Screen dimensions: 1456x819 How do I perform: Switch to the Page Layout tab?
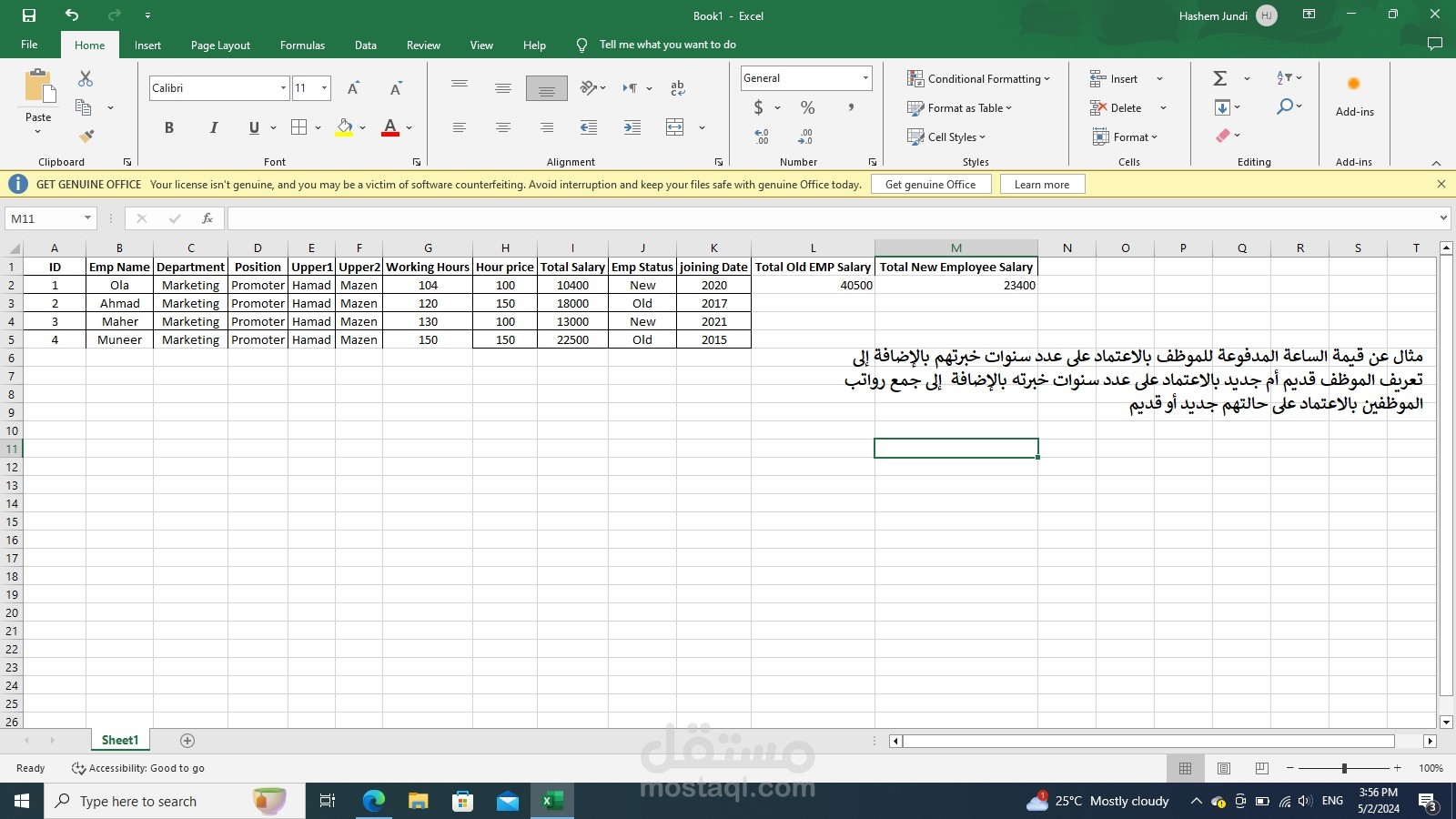pyautogui.click(x=220, y=45)
